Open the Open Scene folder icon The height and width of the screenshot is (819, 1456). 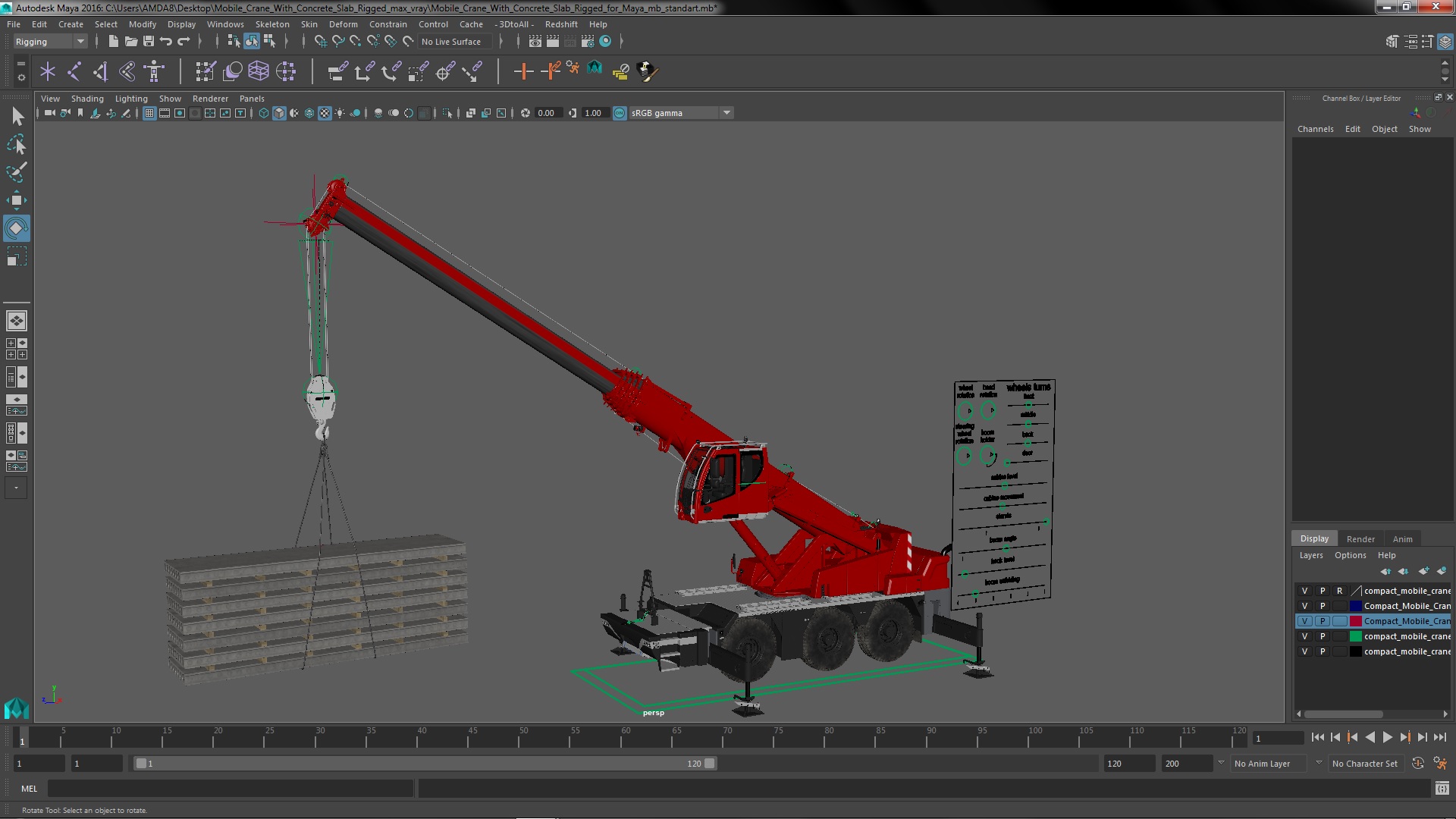click(x=130, y=42)
